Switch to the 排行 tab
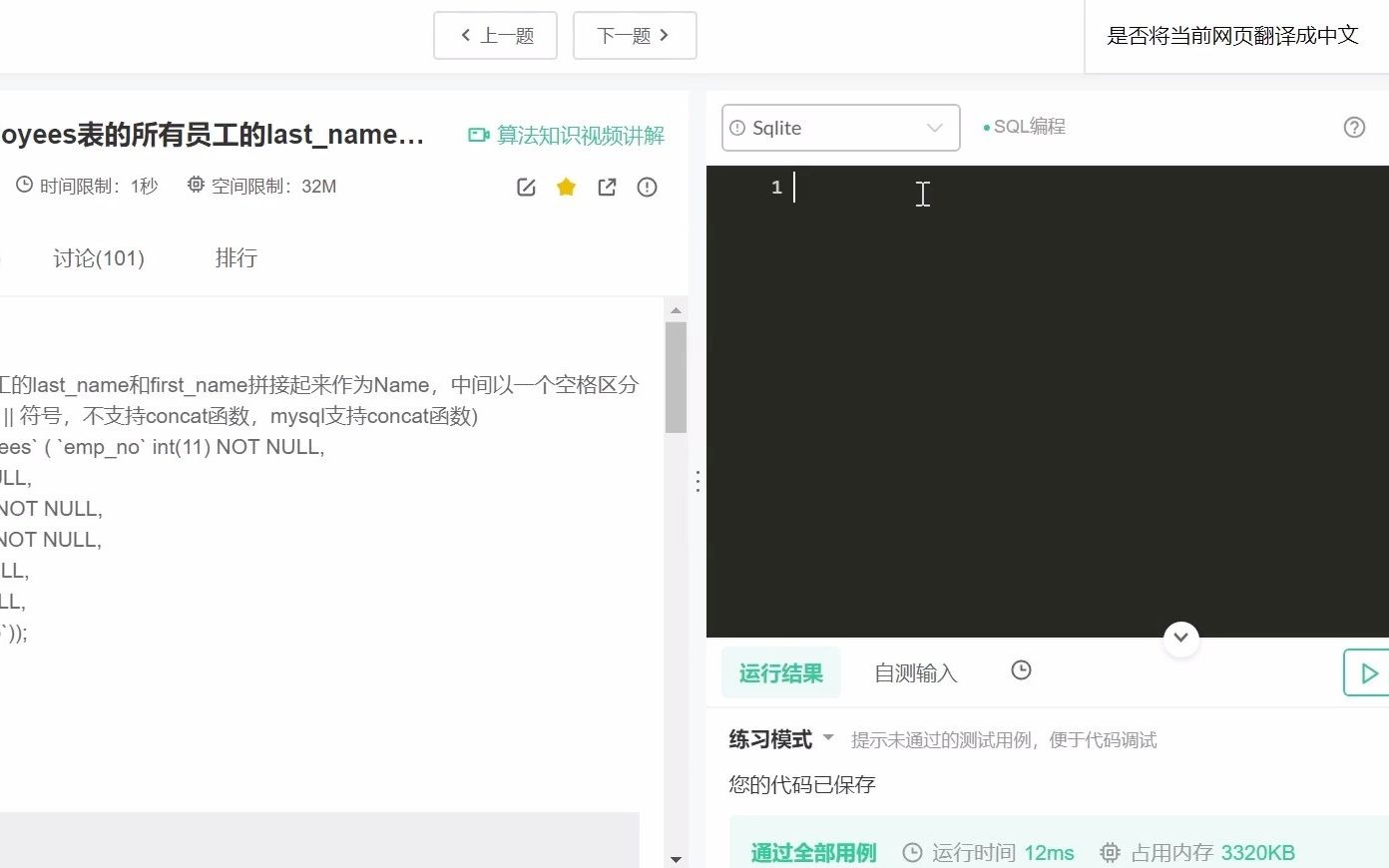Viewport: 1389px width, 868px height. (x=236, y=258)
